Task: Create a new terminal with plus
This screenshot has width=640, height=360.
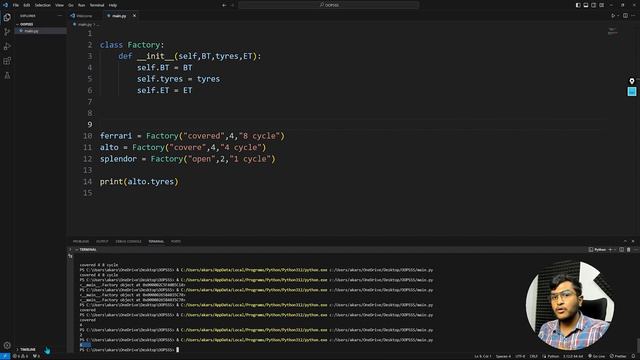Action: (610, 249)
